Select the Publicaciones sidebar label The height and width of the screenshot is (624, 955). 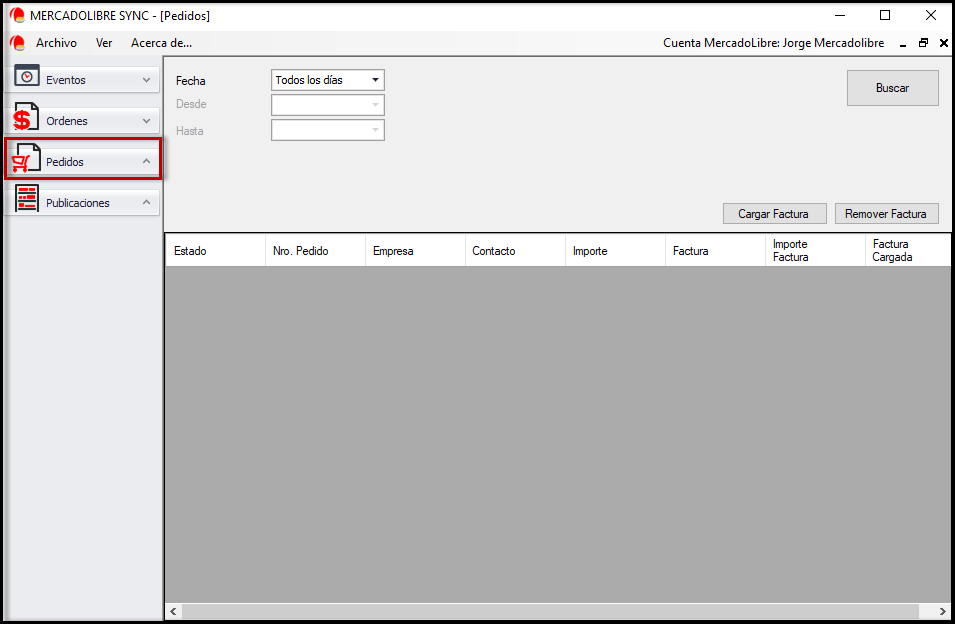[x=78, y=203]
